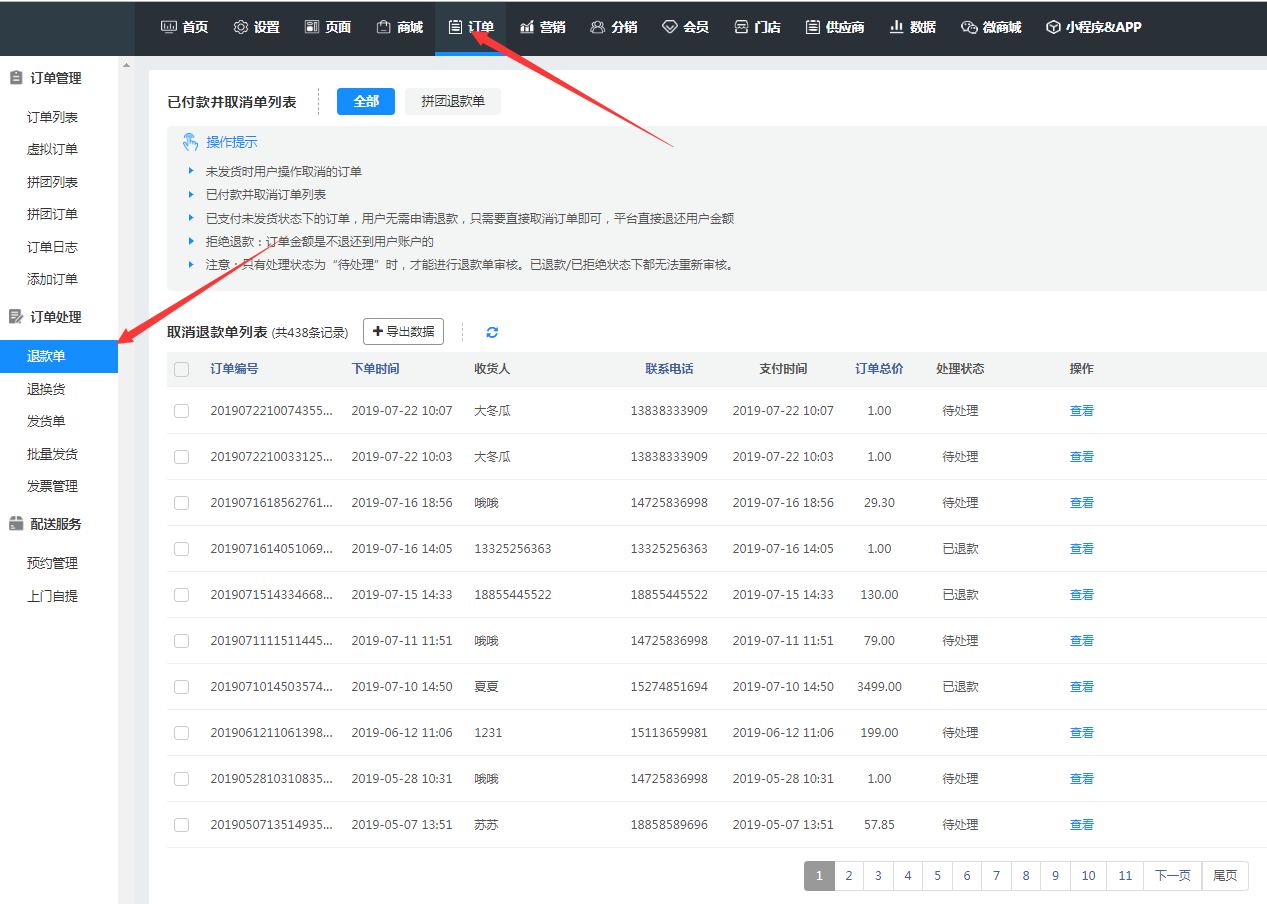
Task: Select checkbox for the 3499.00 order row
Action: pyautogui.click(x=181, y=687)
